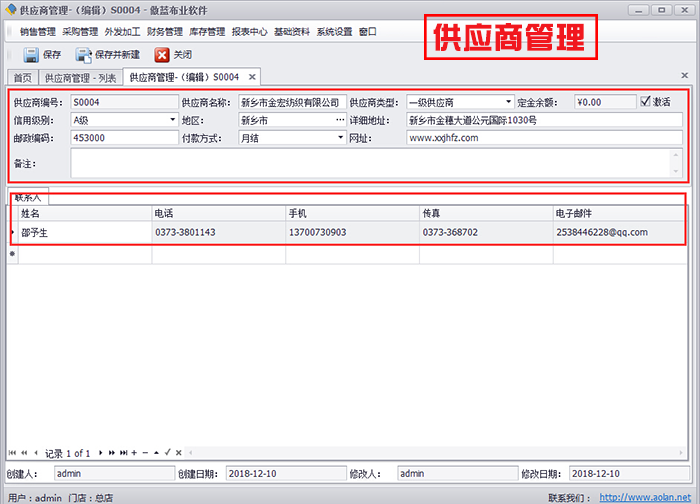Switch to the 供应商管理 - 列表 tab

click(80, 77)
